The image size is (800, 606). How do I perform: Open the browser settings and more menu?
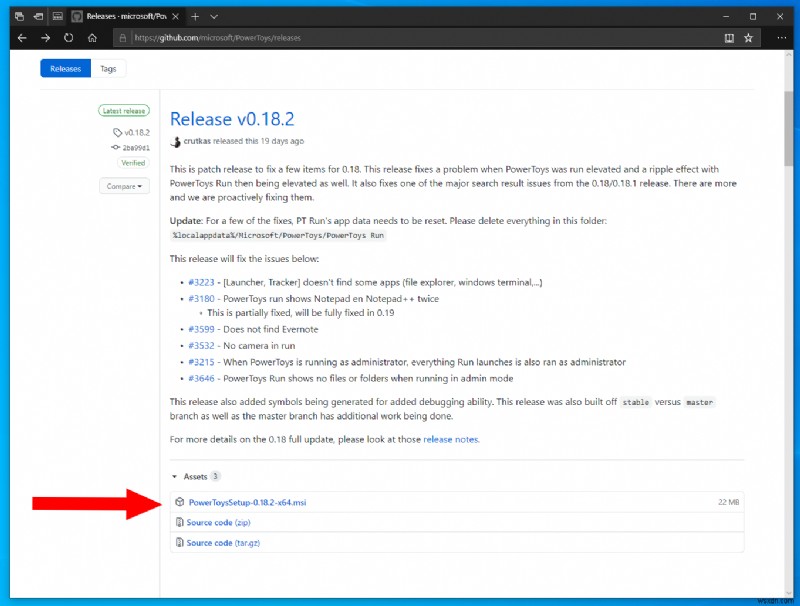pos(781,38)
